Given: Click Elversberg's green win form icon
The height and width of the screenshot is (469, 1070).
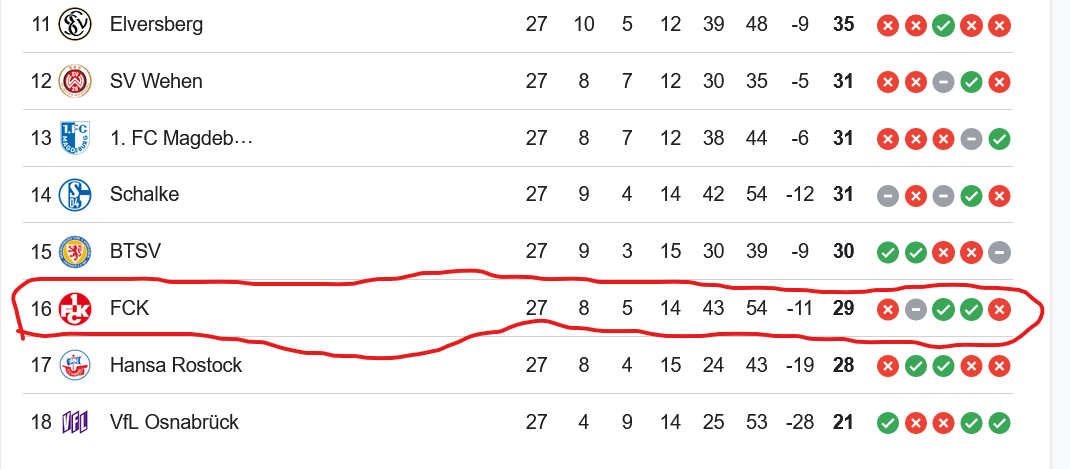Looking at the screenshot, I should point(943,26).
